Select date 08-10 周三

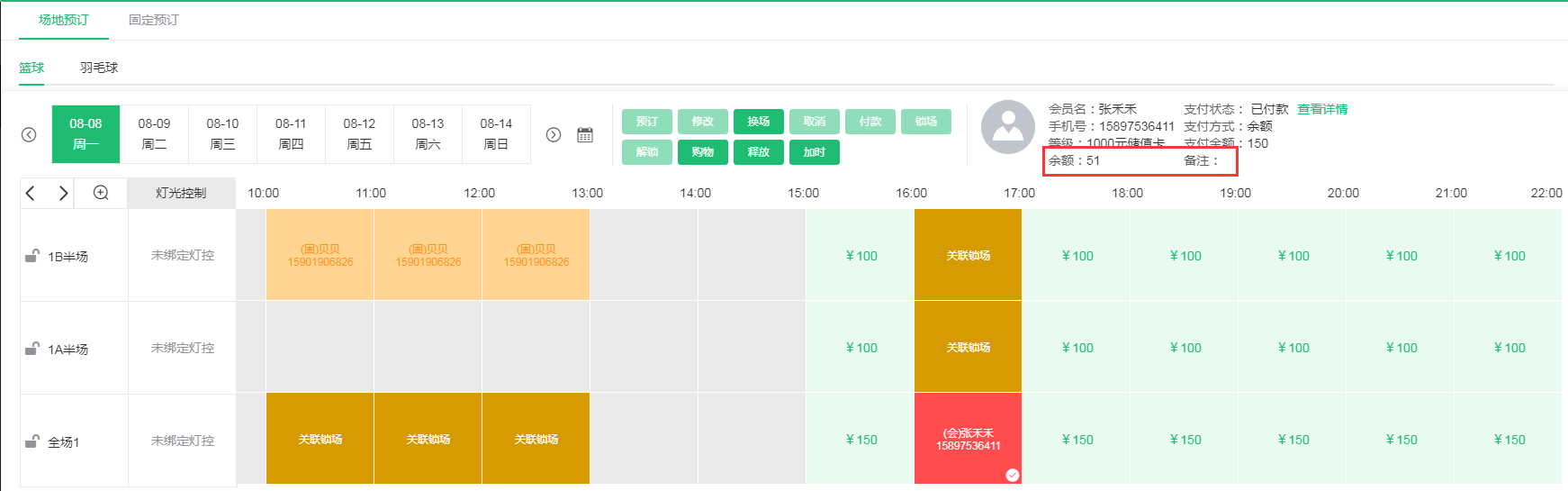[x=222, y=133]
